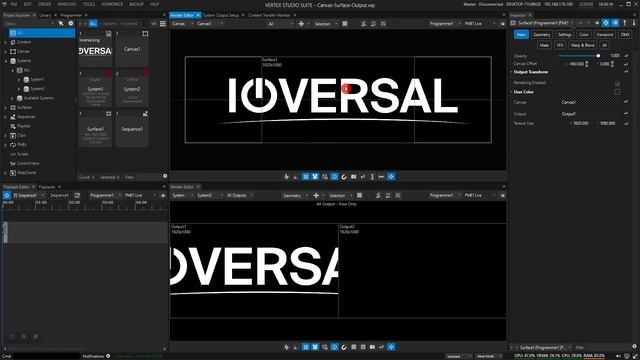Open All Outputs dropdown in lower Render Editor
640x360 pixels.
pos(240,196)
